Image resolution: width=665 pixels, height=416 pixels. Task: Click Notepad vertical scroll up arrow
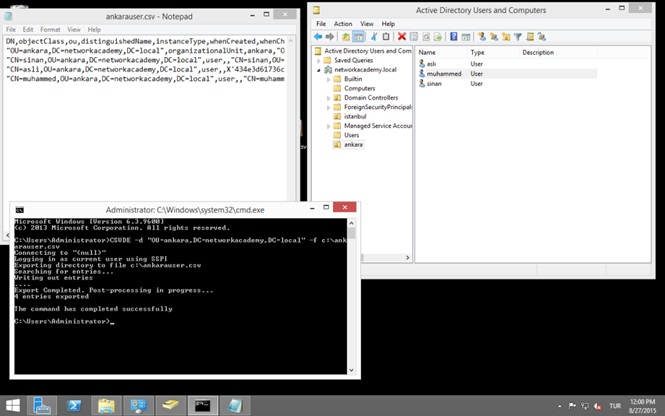coord(291,41)
